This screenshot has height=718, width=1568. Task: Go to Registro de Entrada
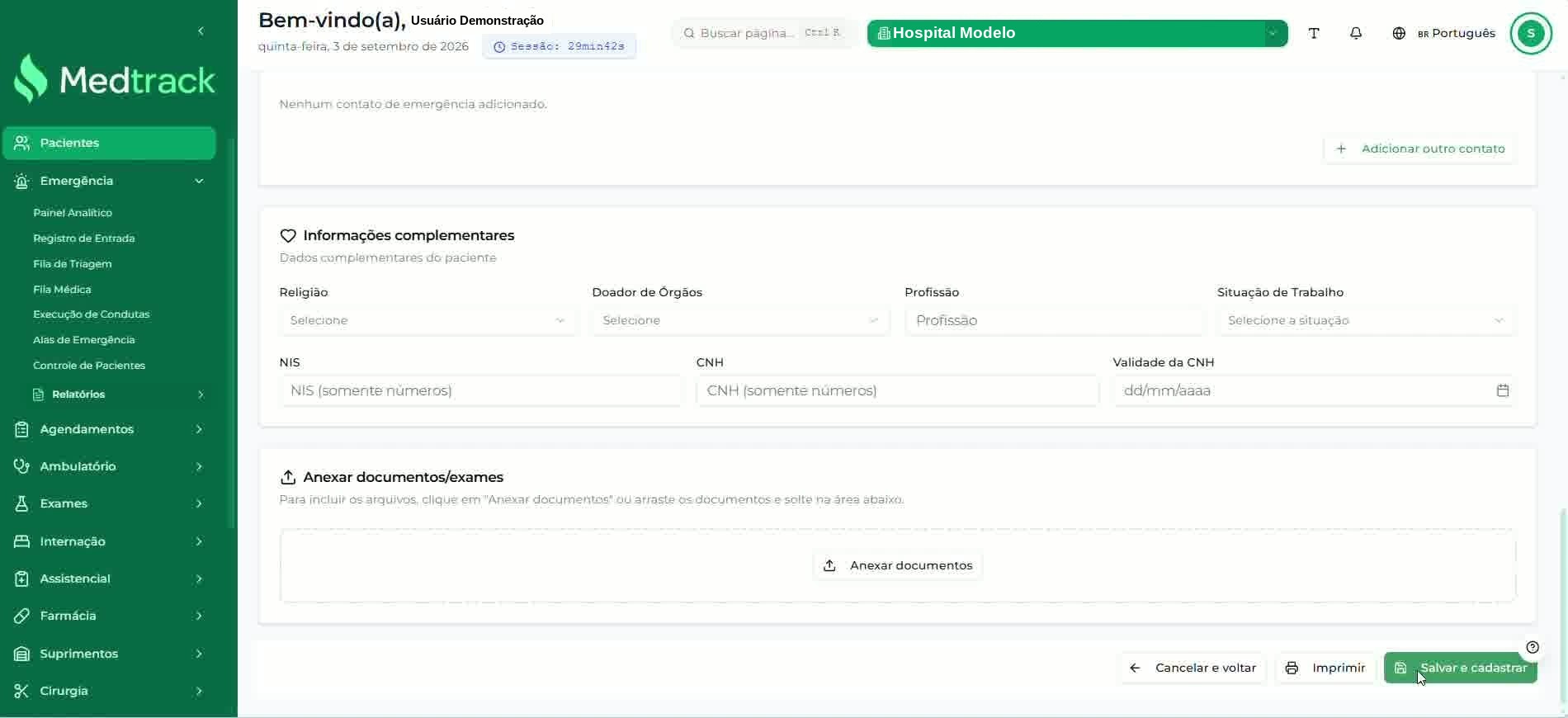[x=84, y=239]
